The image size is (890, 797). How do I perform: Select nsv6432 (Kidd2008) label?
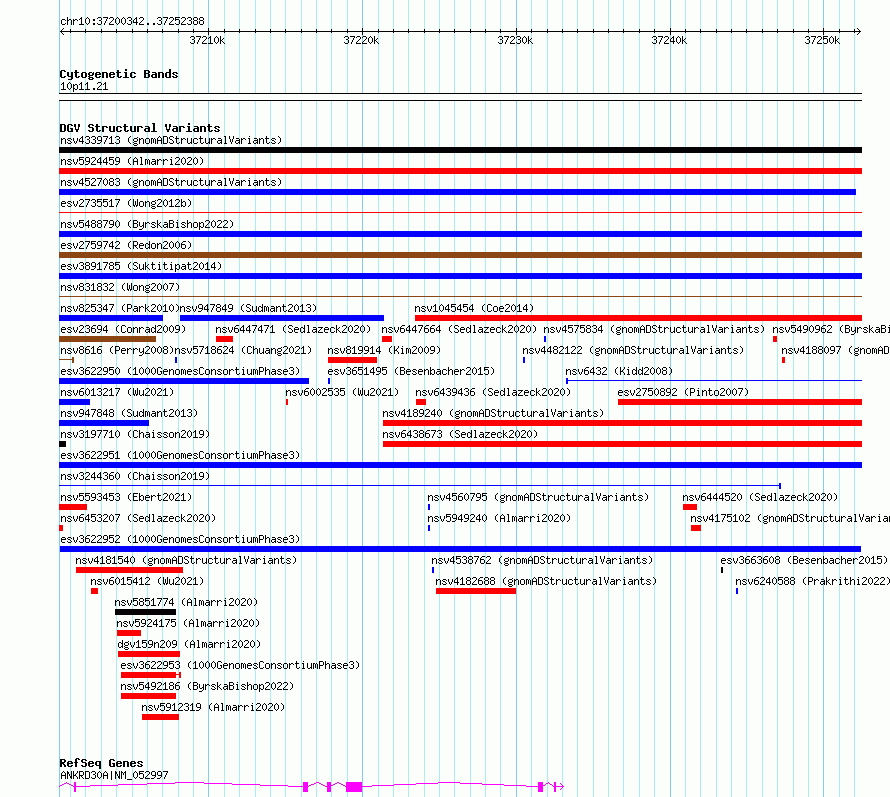pyautogui.click(x=619, y=371)
